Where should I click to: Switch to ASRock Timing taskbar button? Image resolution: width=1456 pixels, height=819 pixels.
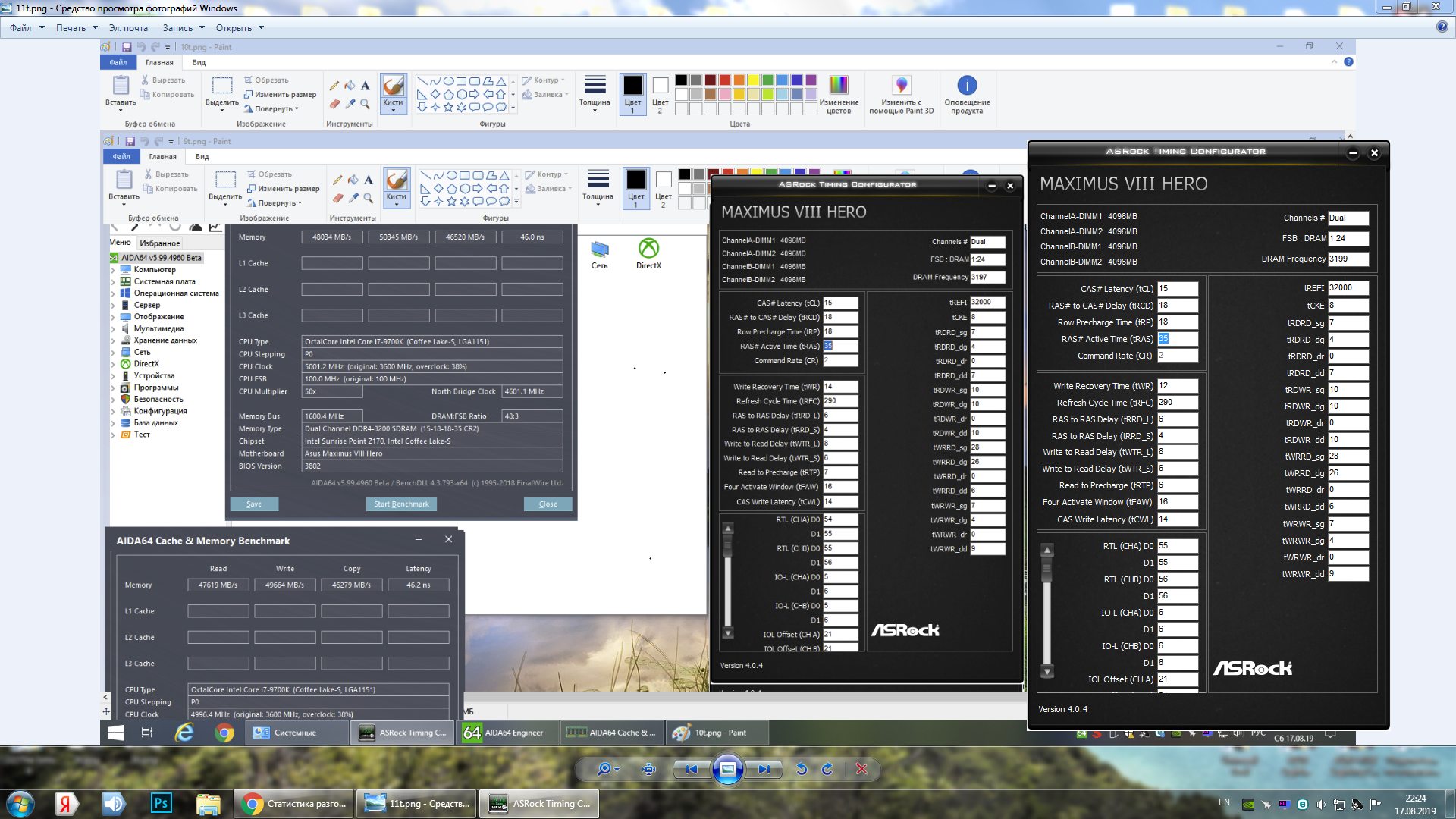pyautogui.click(x=540, y=803)
